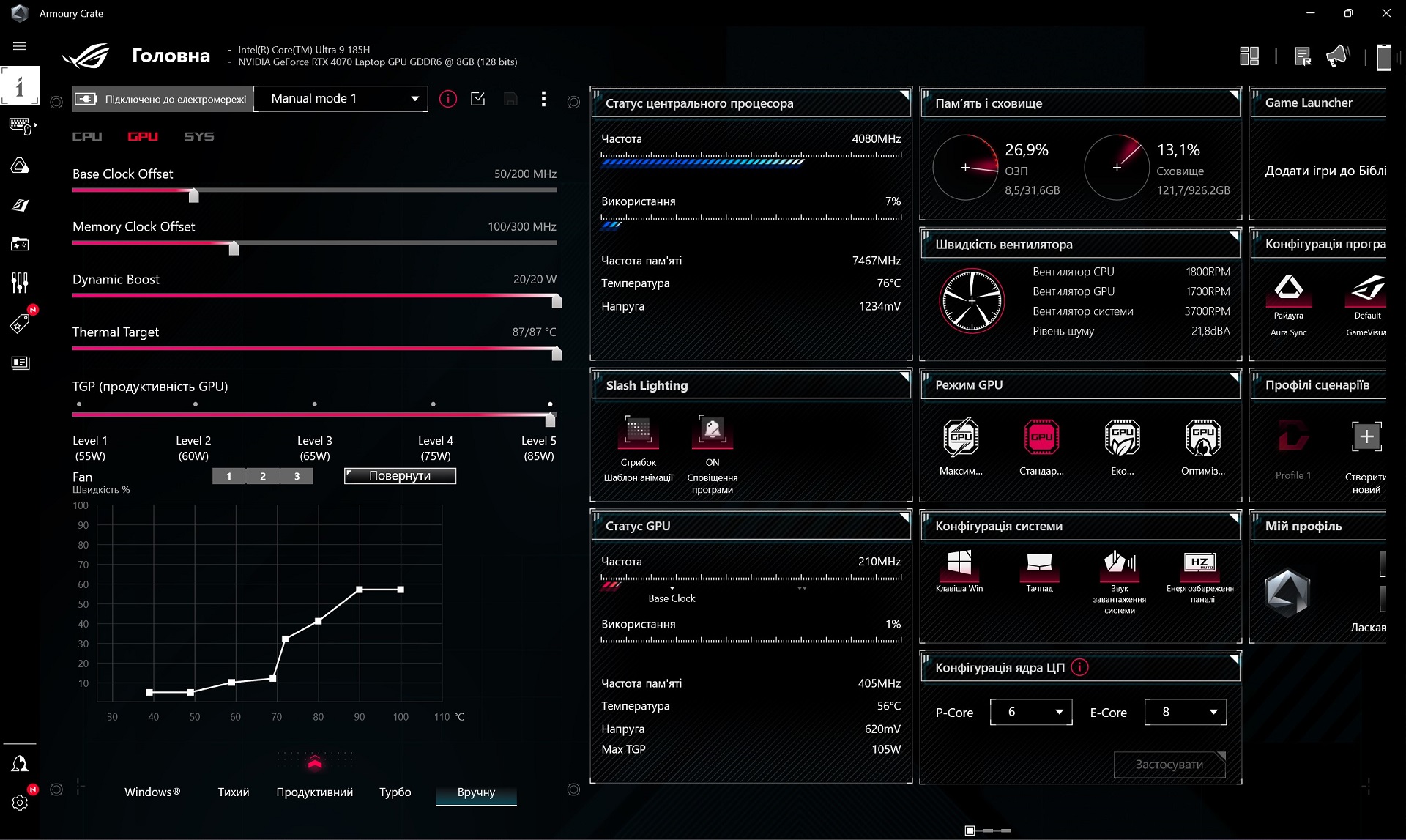
Task: Expand the E-Core count dropdown
Action: pos(1186,712)
